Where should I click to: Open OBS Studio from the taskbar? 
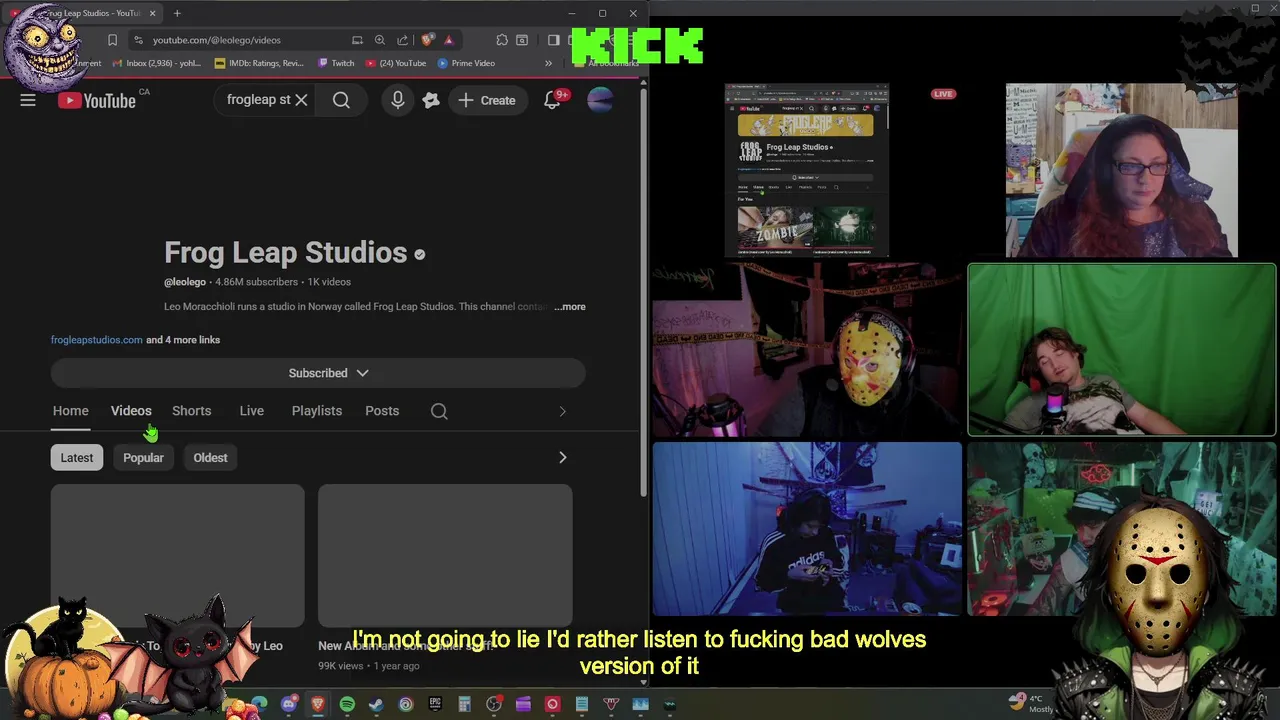tap(494, 704)
